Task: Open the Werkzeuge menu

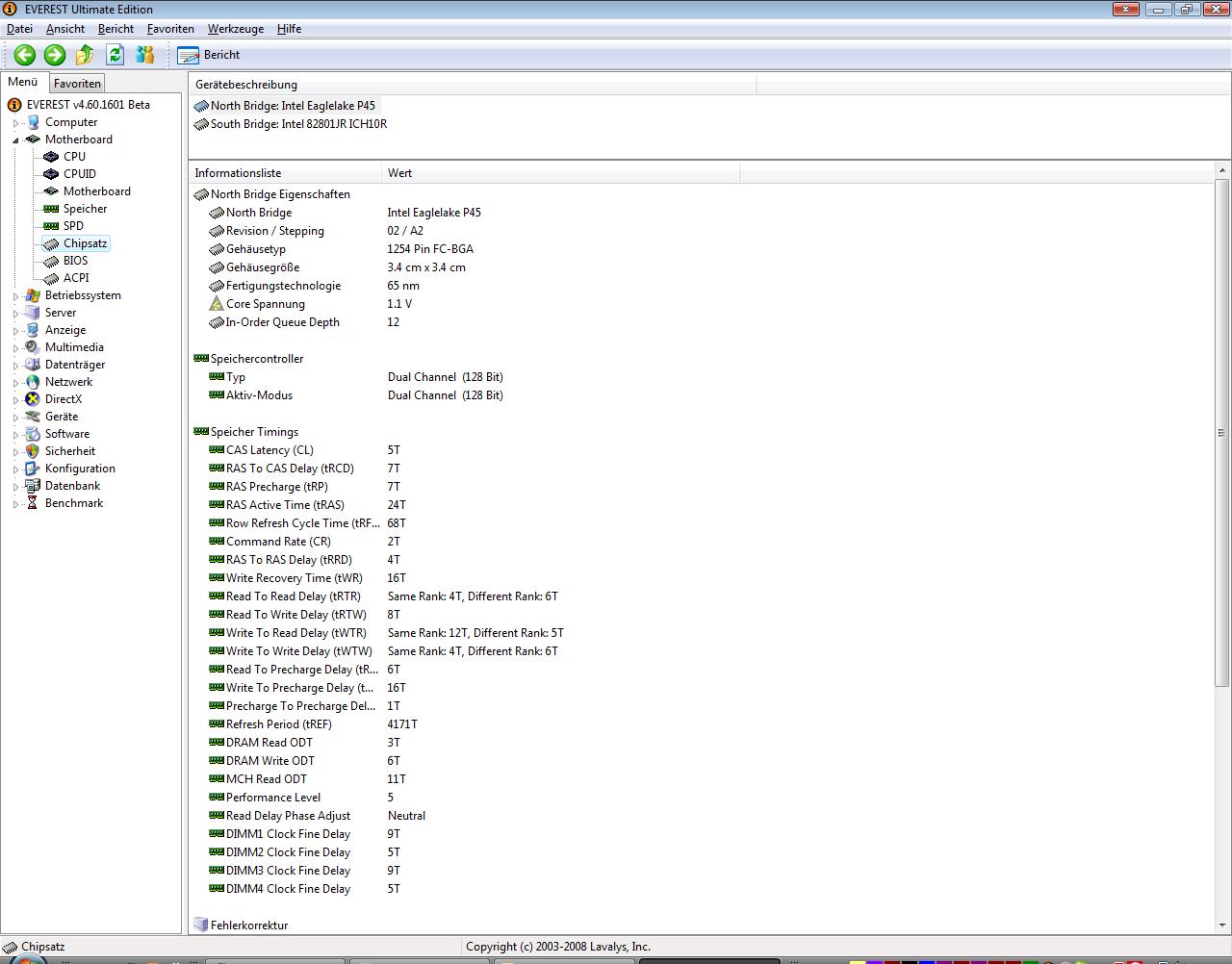Action: coord(235,29)
